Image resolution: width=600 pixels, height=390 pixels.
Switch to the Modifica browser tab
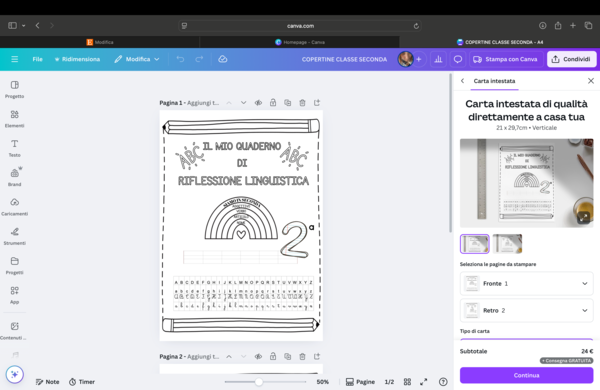point(100,42)
